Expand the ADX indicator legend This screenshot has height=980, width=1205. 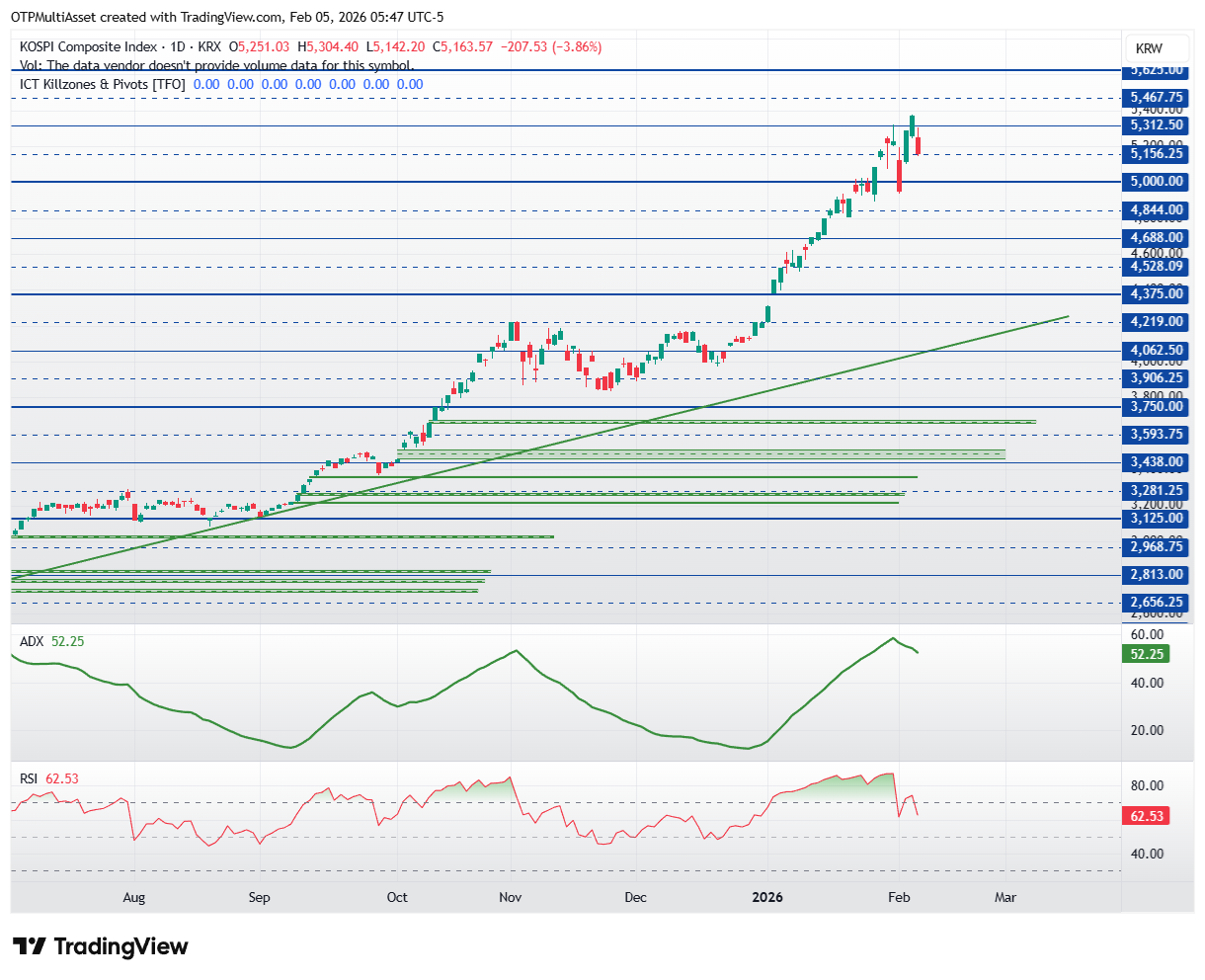pyautogui.click(x=32, y=641)
